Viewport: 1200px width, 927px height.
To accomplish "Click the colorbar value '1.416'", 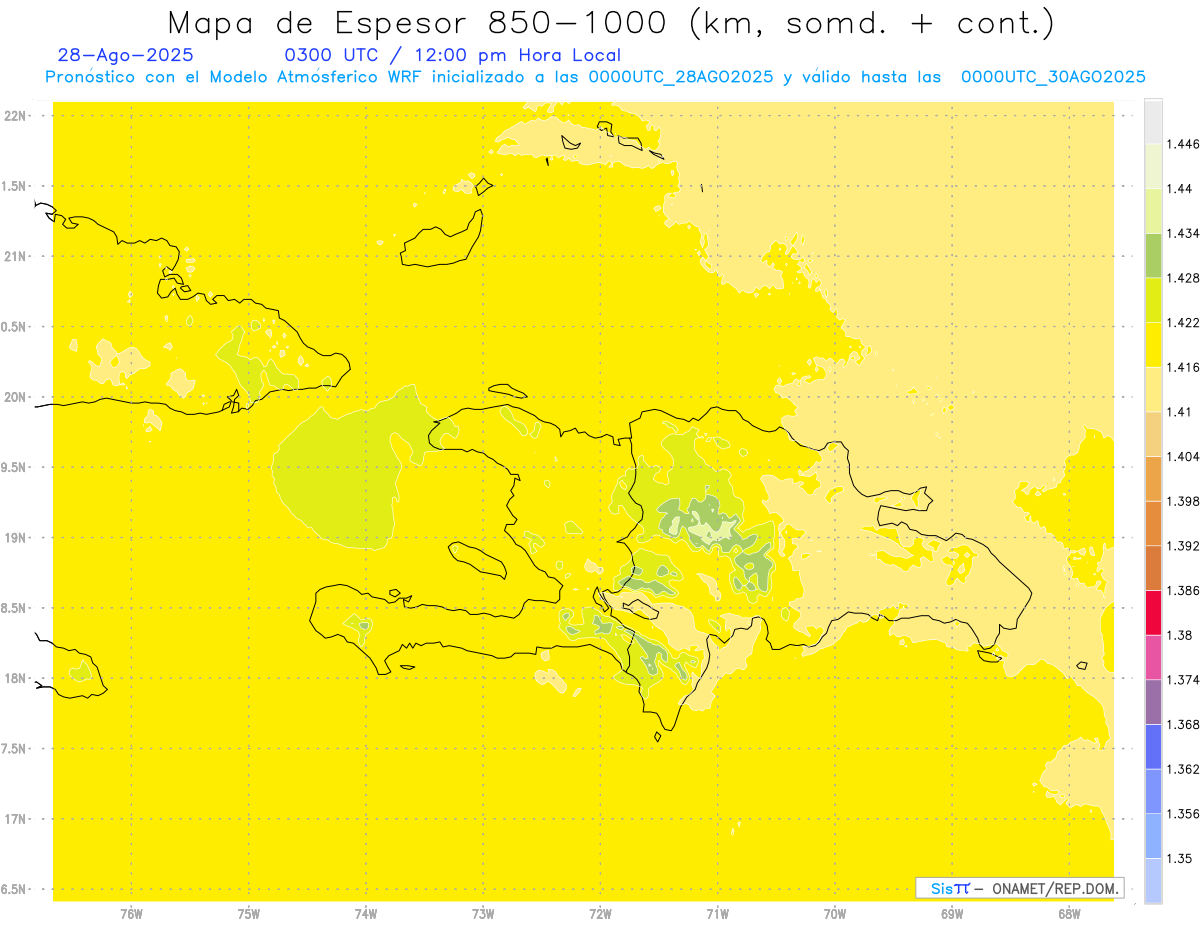I will pyautogui.click(x=1183, y=367).
